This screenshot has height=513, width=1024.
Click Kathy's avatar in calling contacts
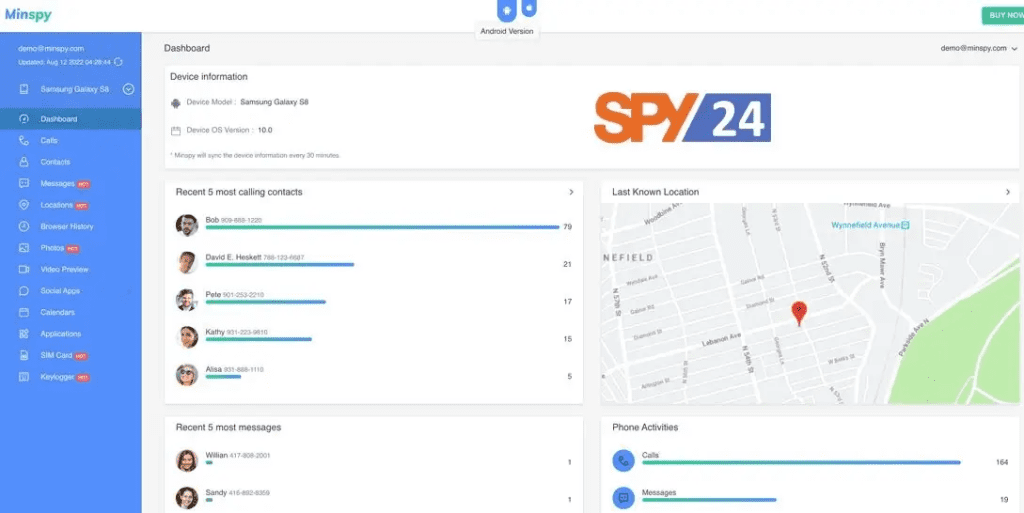coord(187,337)
